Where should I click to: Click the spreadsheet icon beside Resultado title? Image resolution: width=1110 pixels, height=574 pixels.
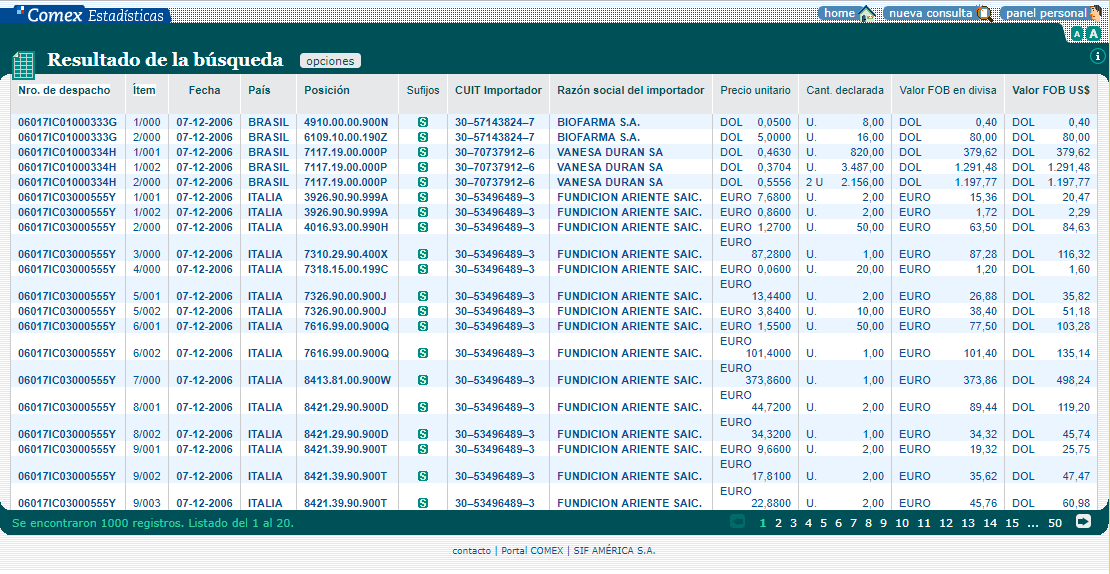(23, 65)
